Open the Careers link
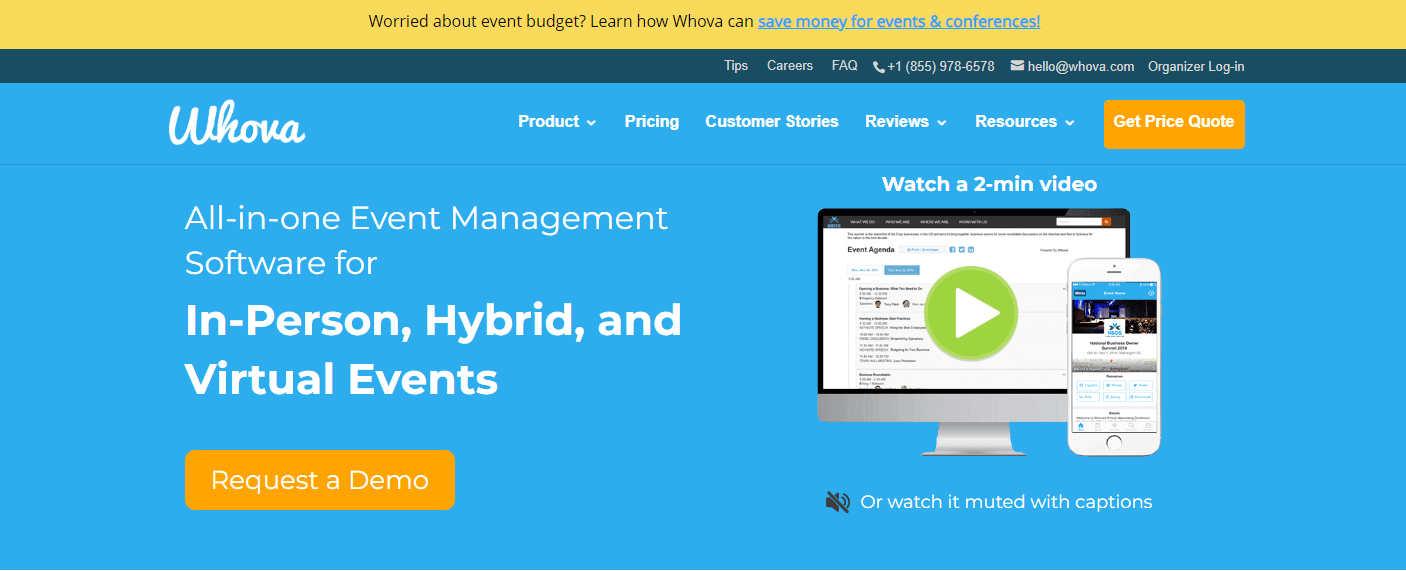Image resolution: width=1406 pixels, height=571 pixels. (790, 66)
